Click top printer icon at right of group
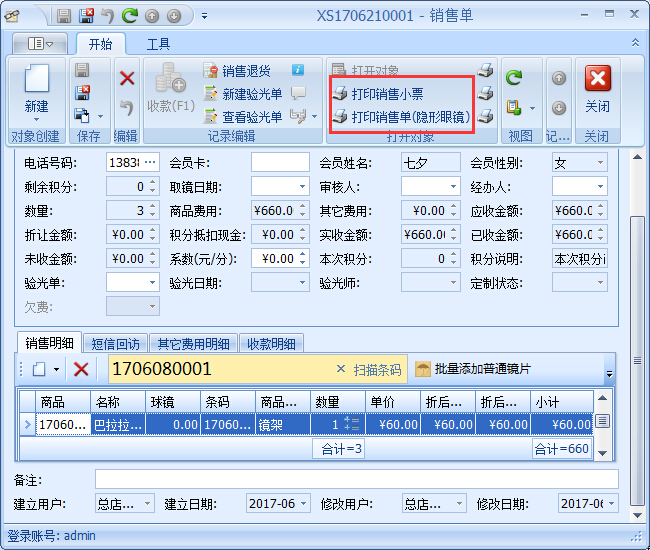Viewport: 650px width, 550px height. point(485,70)
